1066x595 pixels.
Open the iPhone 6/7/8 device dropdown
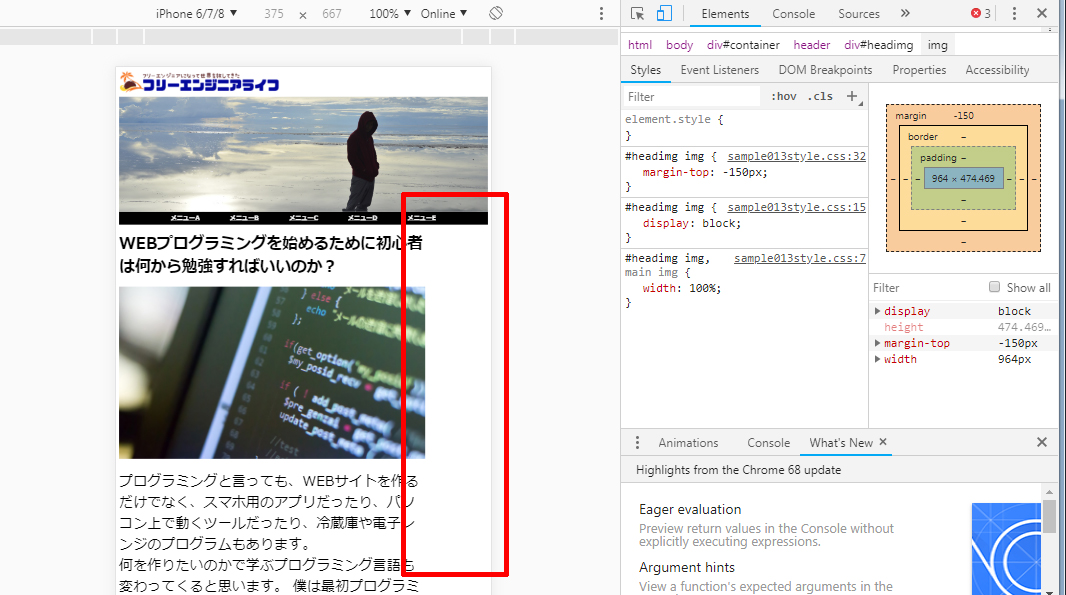(197, 14)
